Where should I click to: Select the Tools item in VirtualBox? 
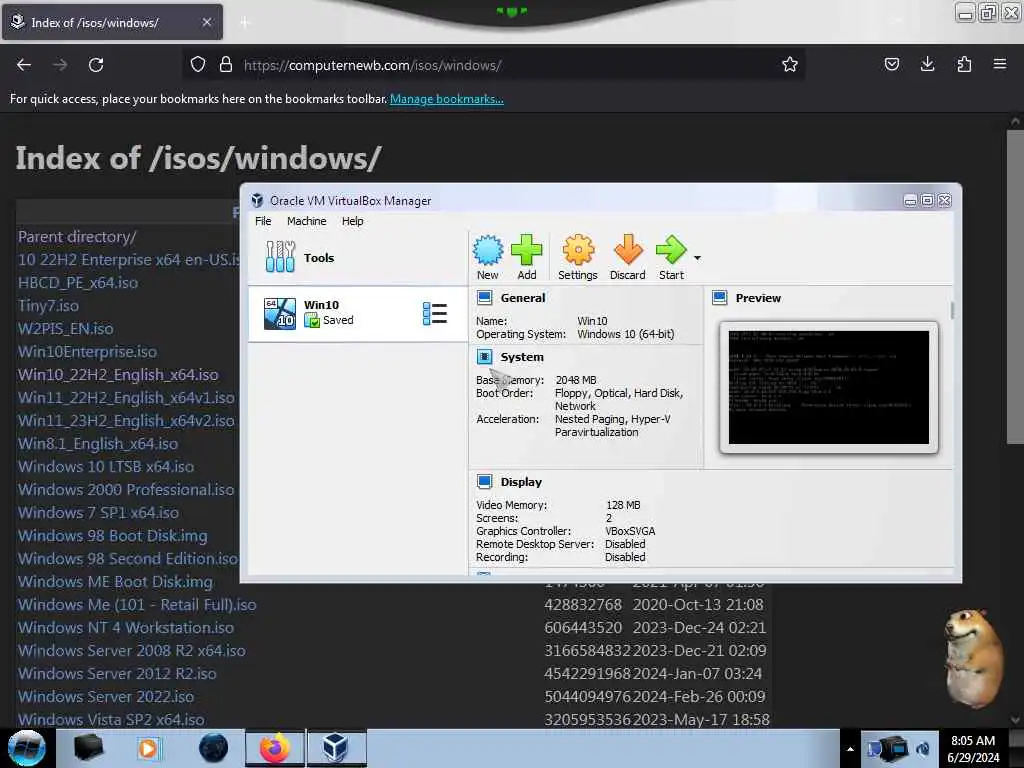[357, 257]
